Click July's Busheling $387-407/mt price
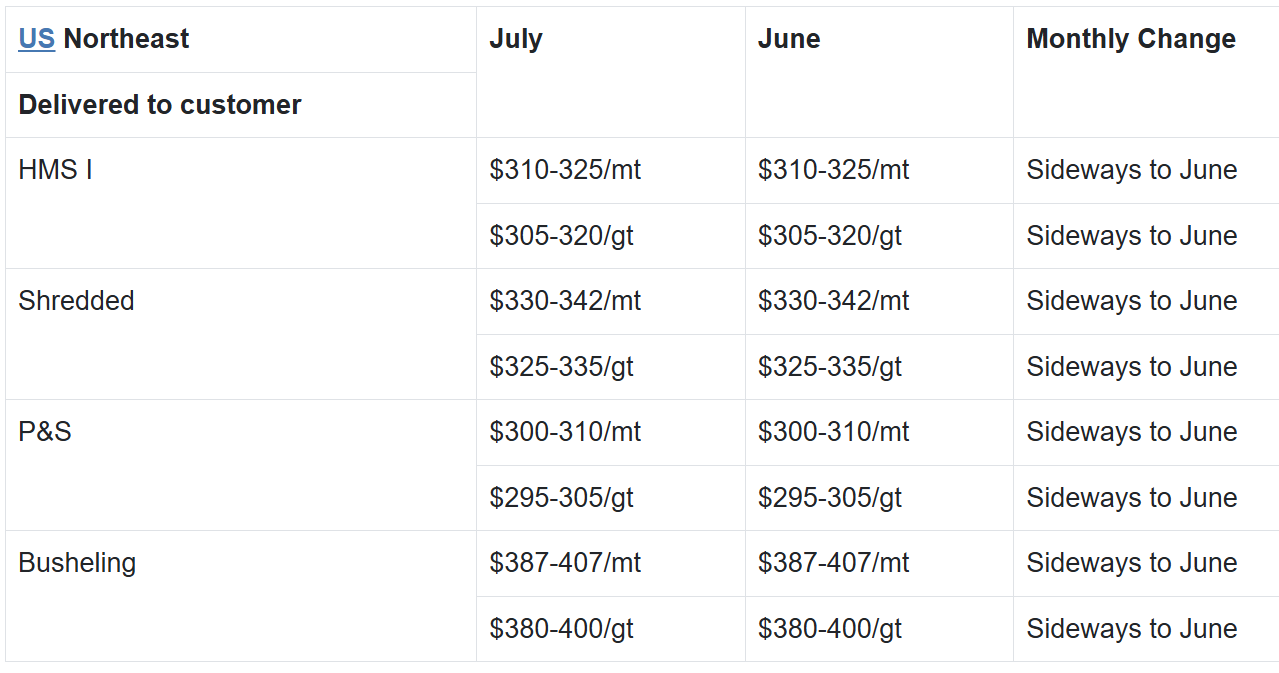The width and height of the screenshot is (1279, 673). point(565,563)
